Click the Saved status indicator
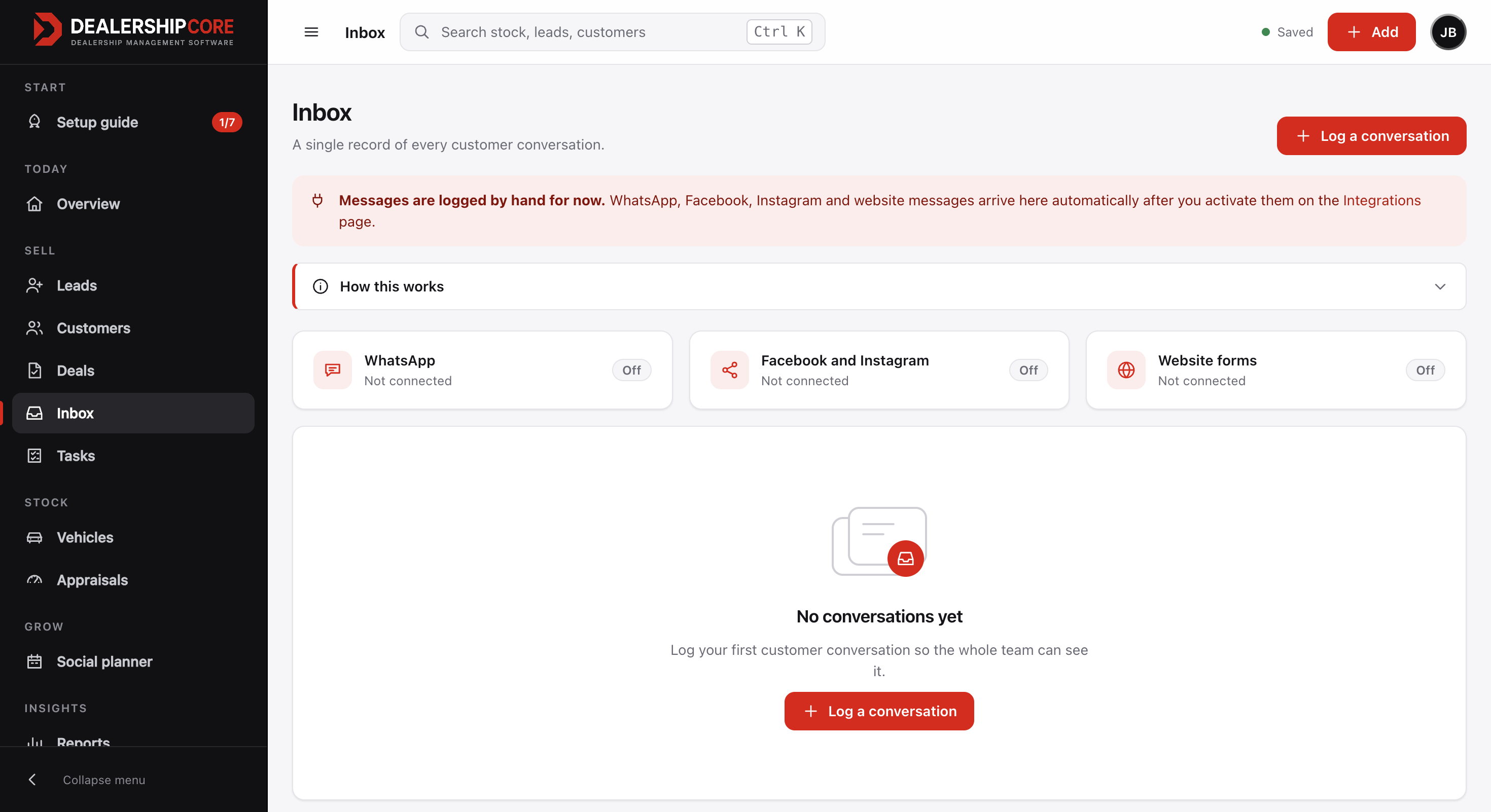This screenshot has height=812, width=1491. (x=1287, y=32)
